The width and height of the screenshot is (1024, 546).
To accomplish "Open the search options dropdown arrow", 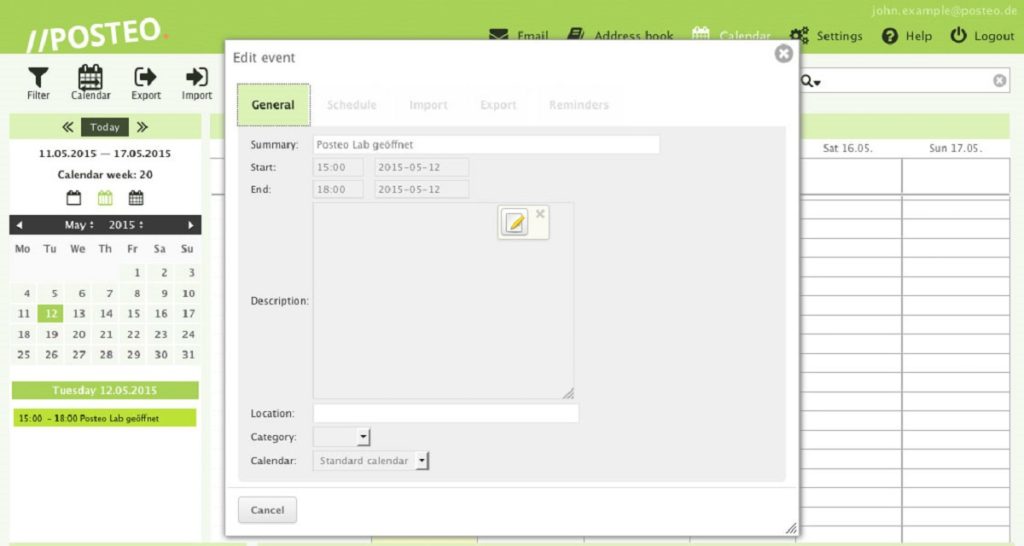I will [810, 81].
